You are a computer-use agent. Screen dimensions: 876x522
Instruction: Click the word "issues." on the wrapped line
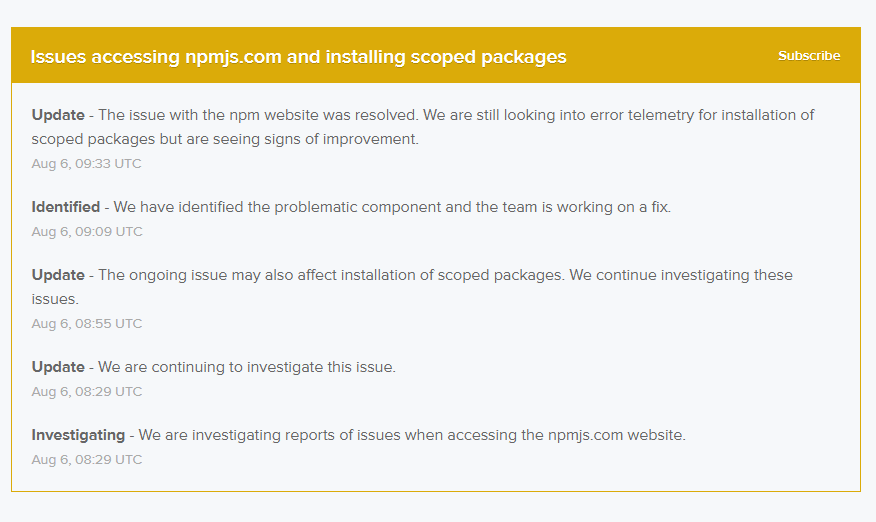(x=55, y=300)
